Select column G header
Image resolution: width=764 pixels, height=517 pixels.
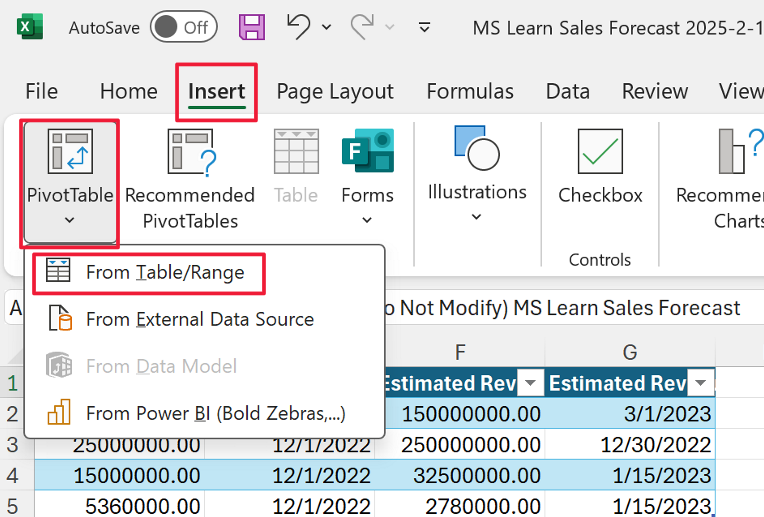coord(630,352)
